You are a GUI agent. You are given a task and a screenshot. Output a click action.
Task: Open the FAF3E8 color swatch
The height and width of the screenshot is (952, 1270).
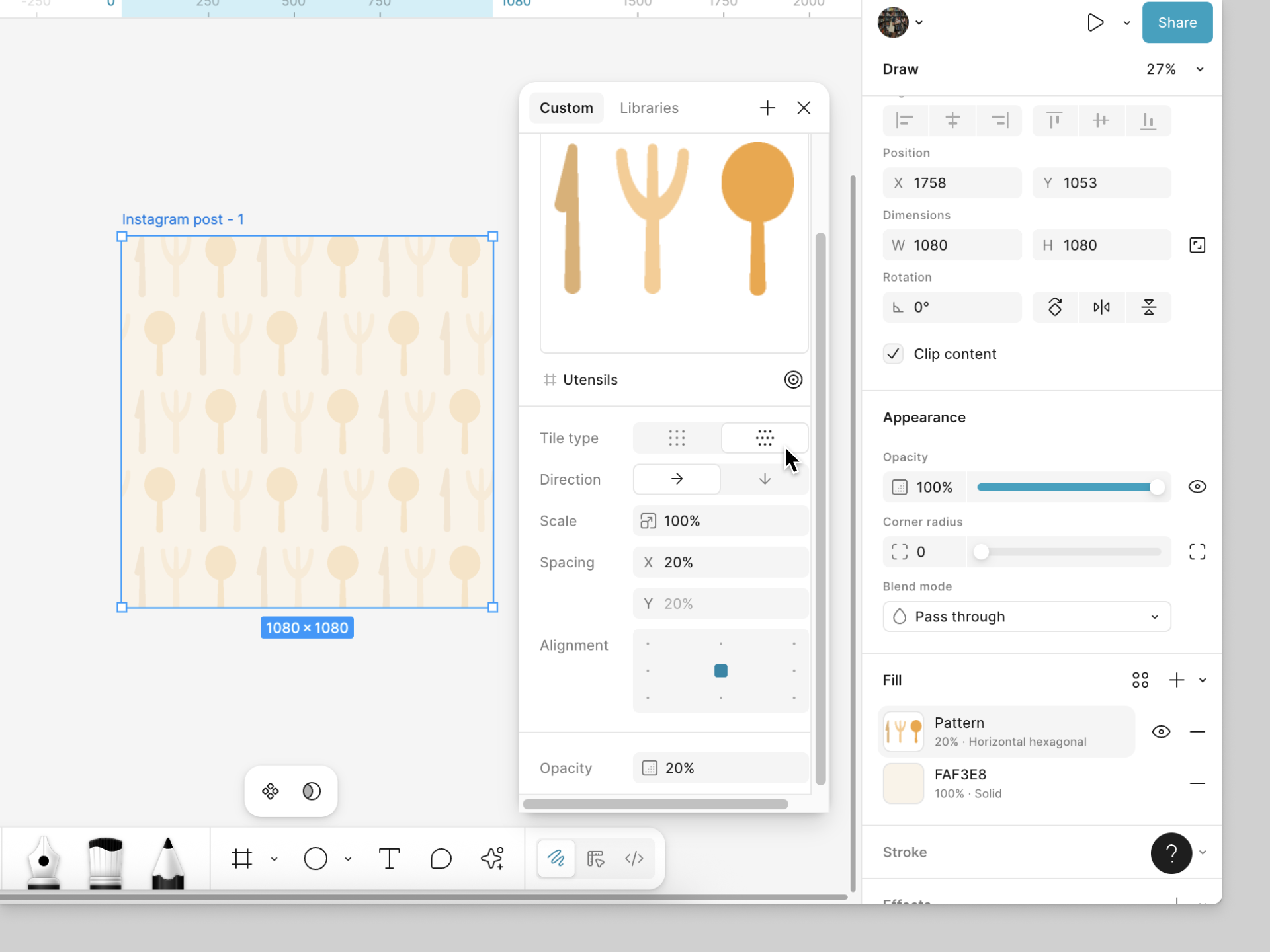tap(904, 783)
